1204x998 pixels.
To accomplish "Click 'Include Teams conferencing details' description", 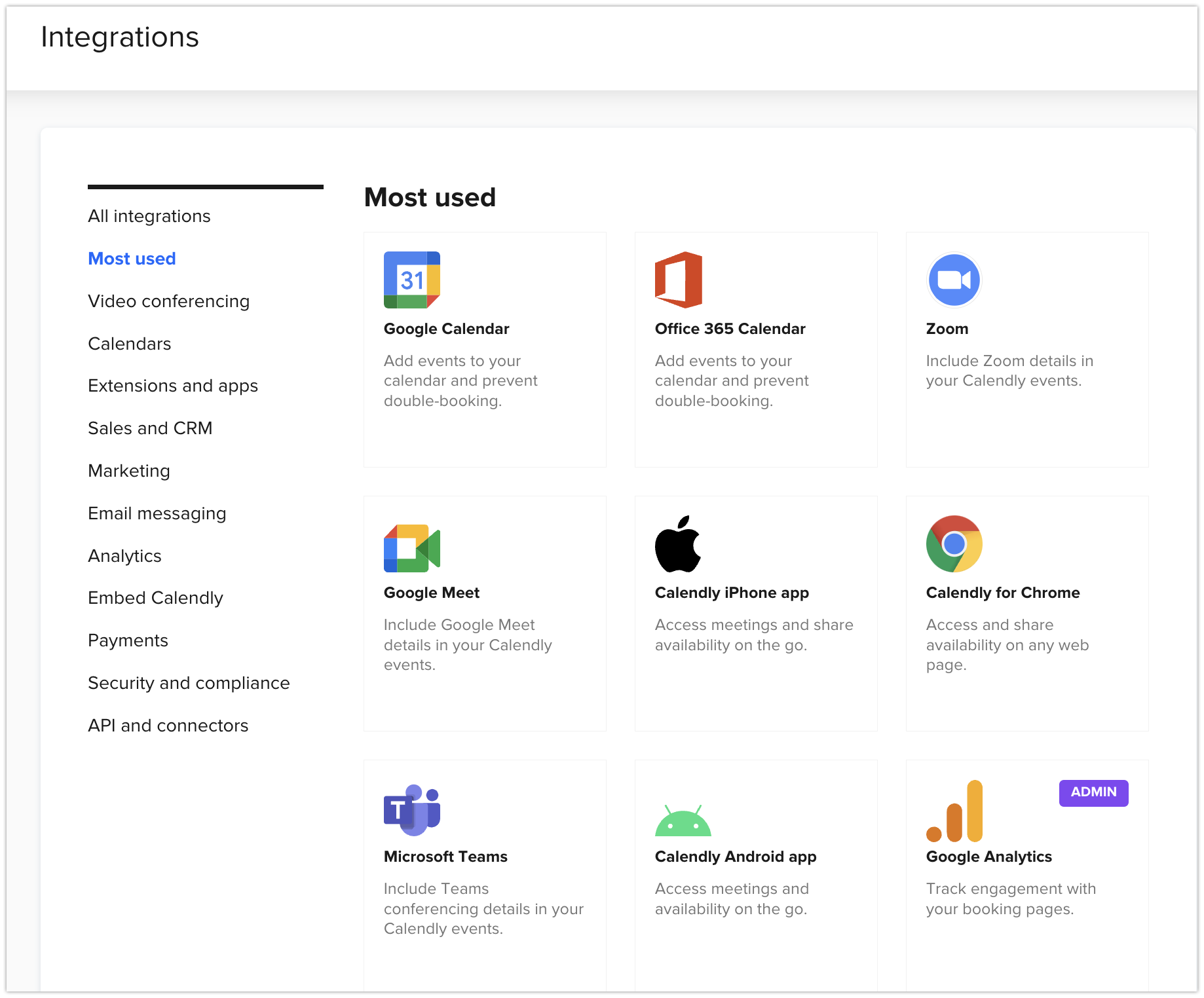I will point(483,909).
